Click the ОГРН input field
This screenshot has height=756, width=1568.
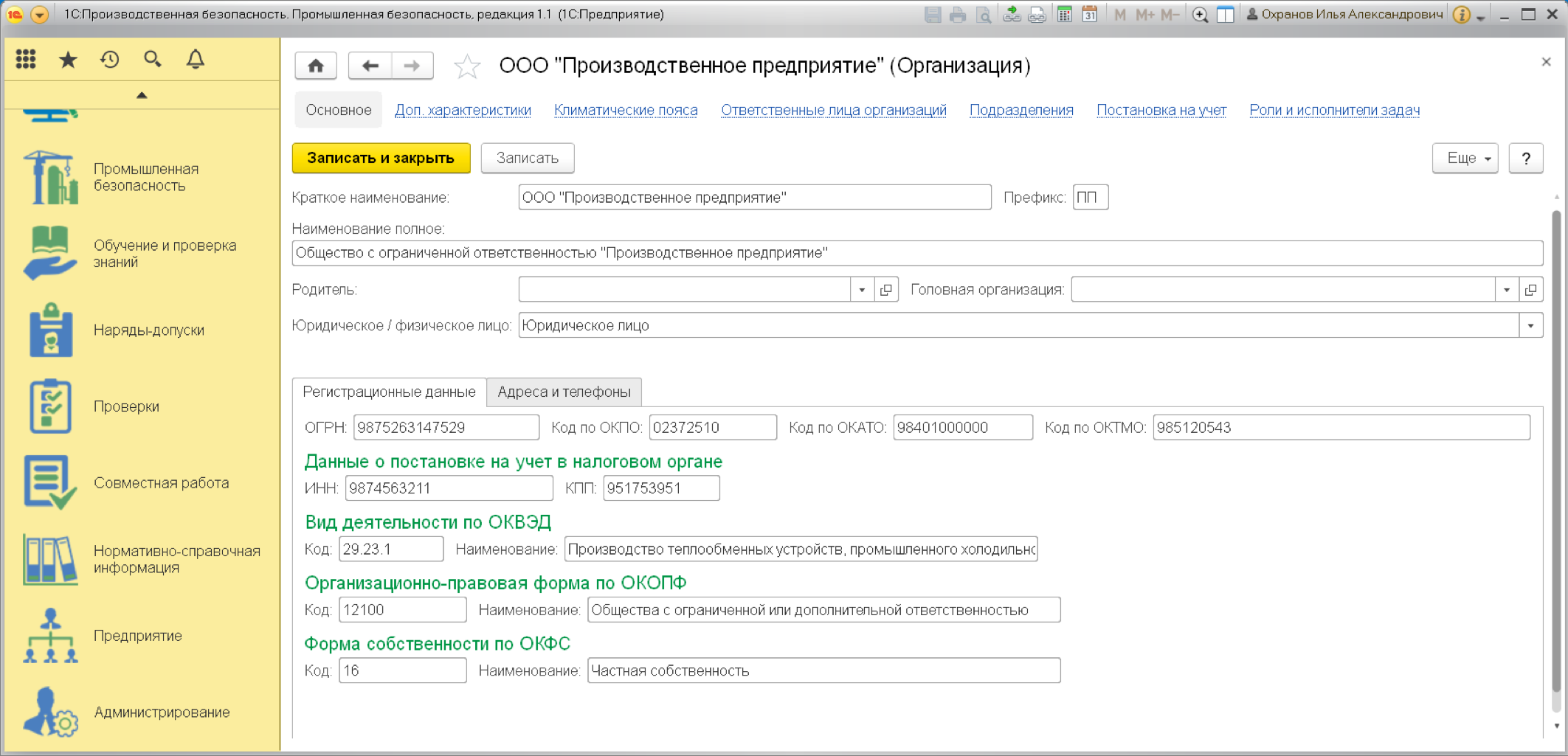[x=446, y=428]
